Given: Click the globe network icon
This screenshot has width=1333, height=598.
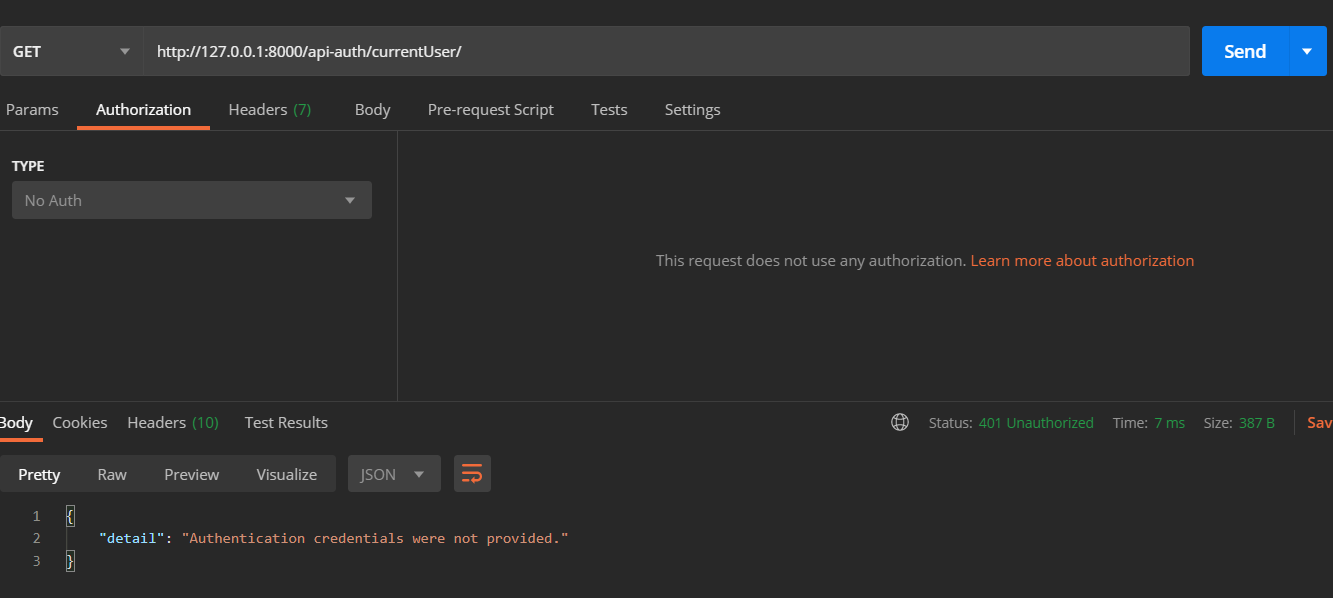Looking at the screenshot, I should 900,423.
